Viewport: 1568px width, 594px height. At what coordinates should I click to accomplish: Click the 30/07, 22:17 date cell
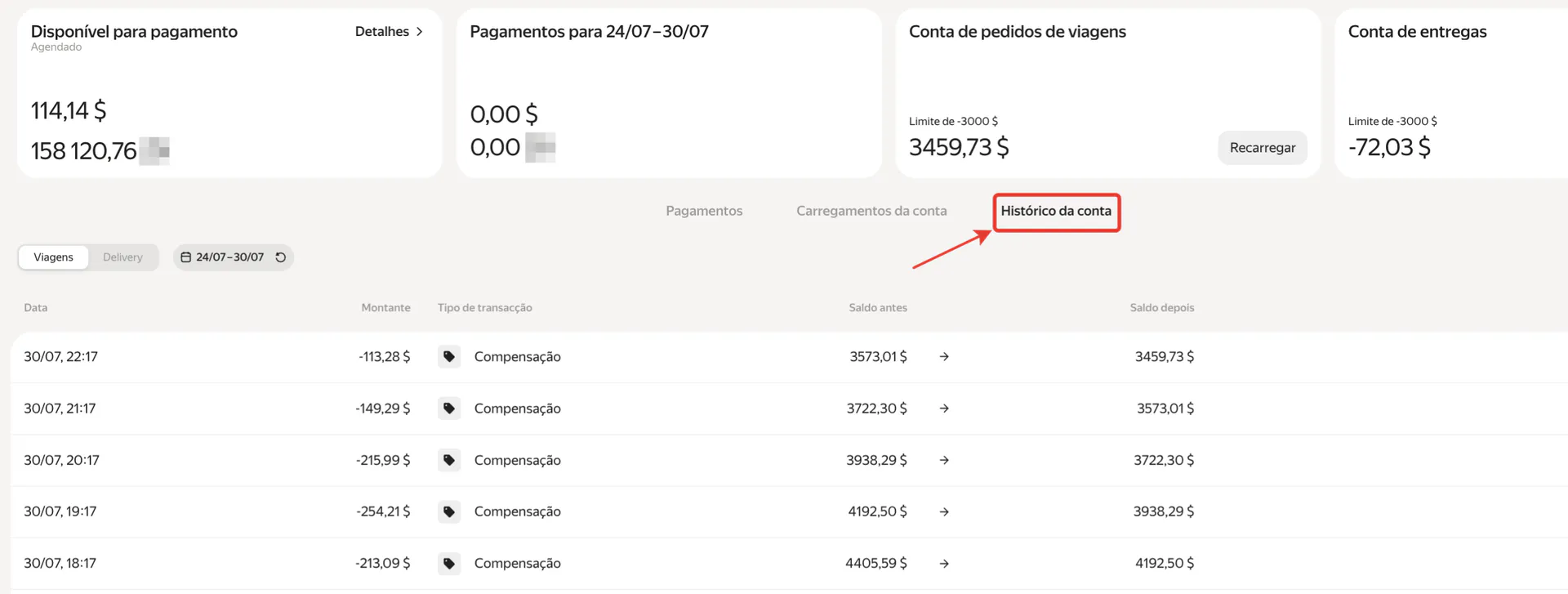pyautogui.click(x=60, y=357)
